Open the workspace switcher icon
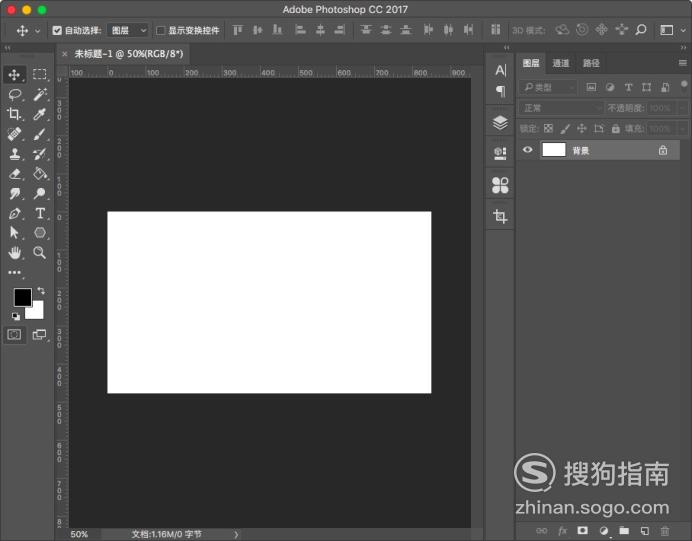Viewport: 692px width, 541px height. click(x=666, y=30)
